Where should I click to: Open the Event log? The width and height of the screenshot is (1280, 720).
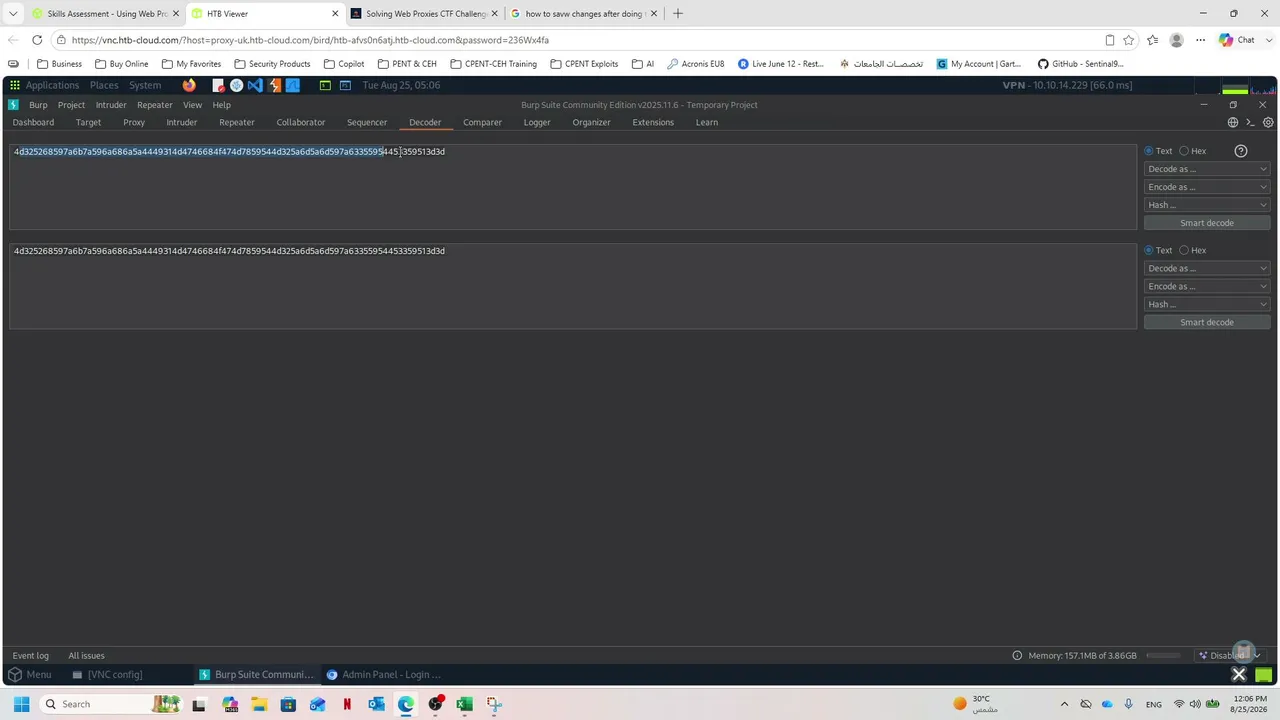(30, 655)
